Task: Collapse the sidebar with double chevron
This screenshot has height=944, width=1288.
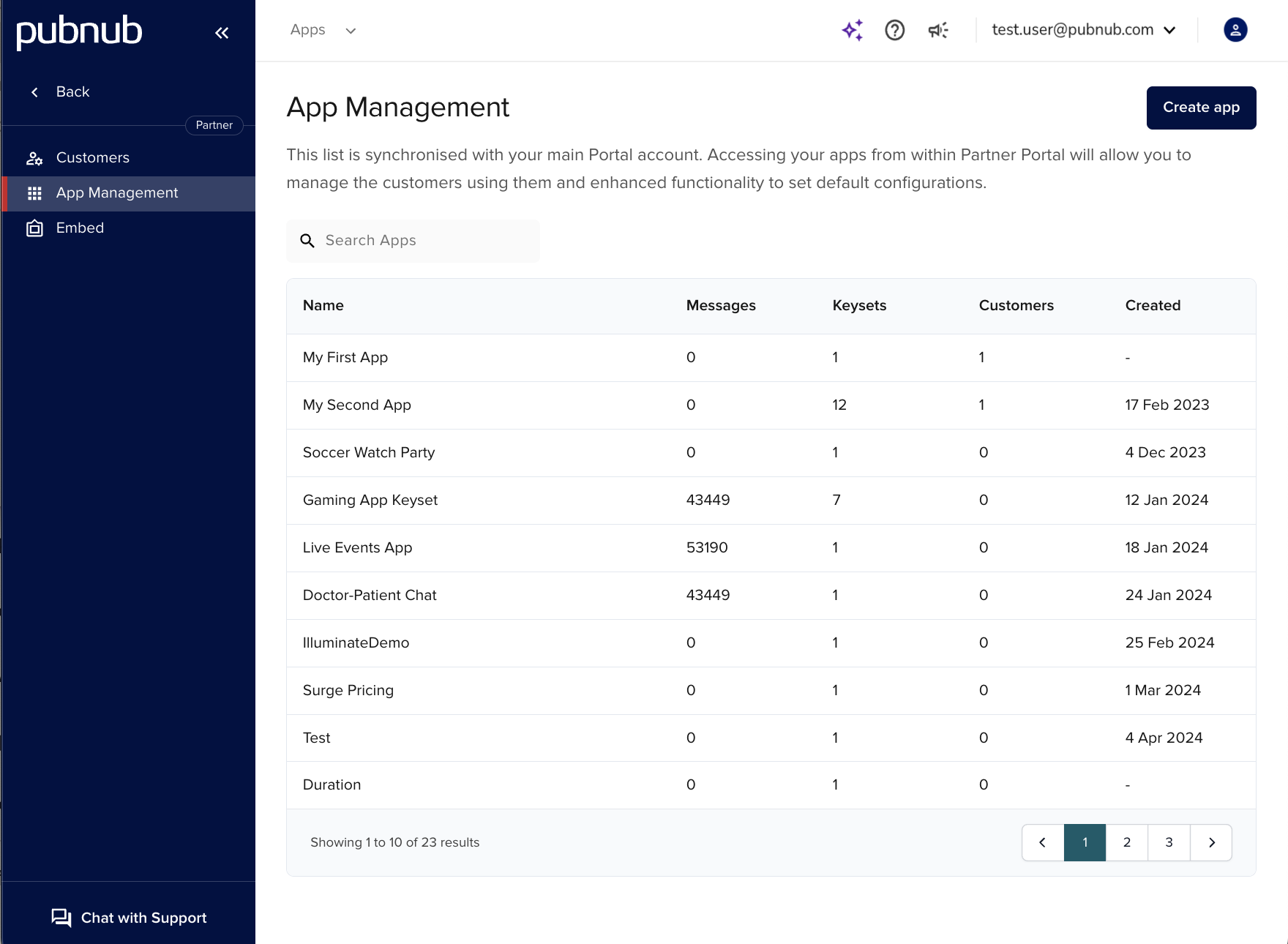Action: 222,32
